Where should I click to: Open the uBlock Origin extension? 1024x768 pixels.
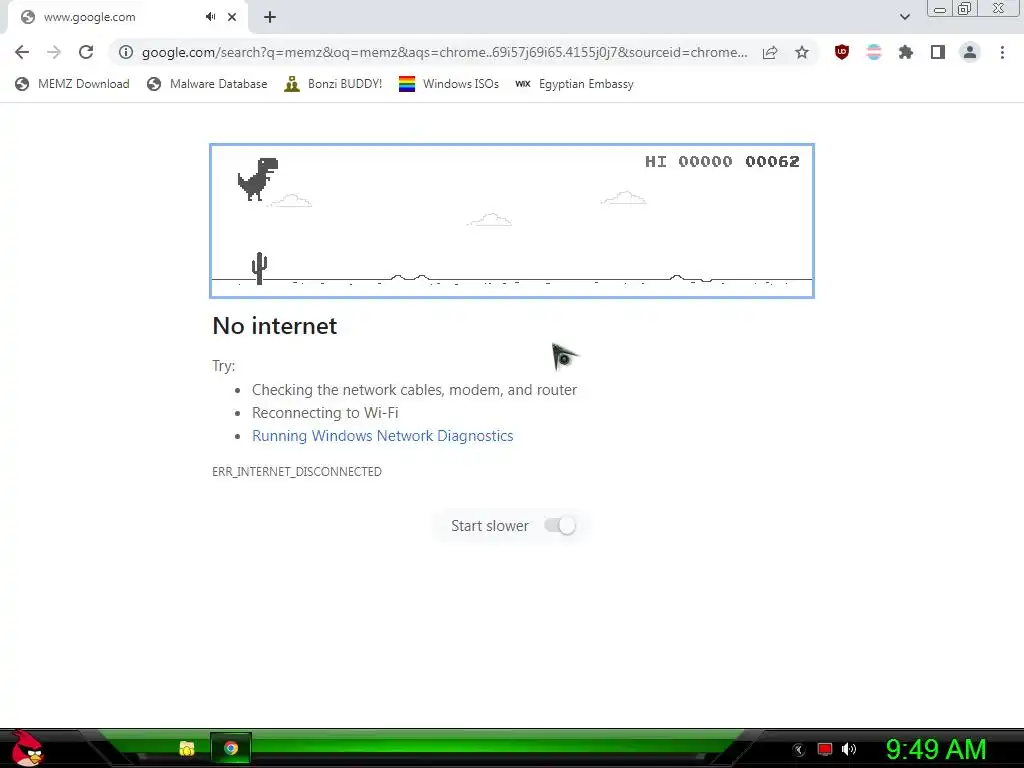point(842,52)
